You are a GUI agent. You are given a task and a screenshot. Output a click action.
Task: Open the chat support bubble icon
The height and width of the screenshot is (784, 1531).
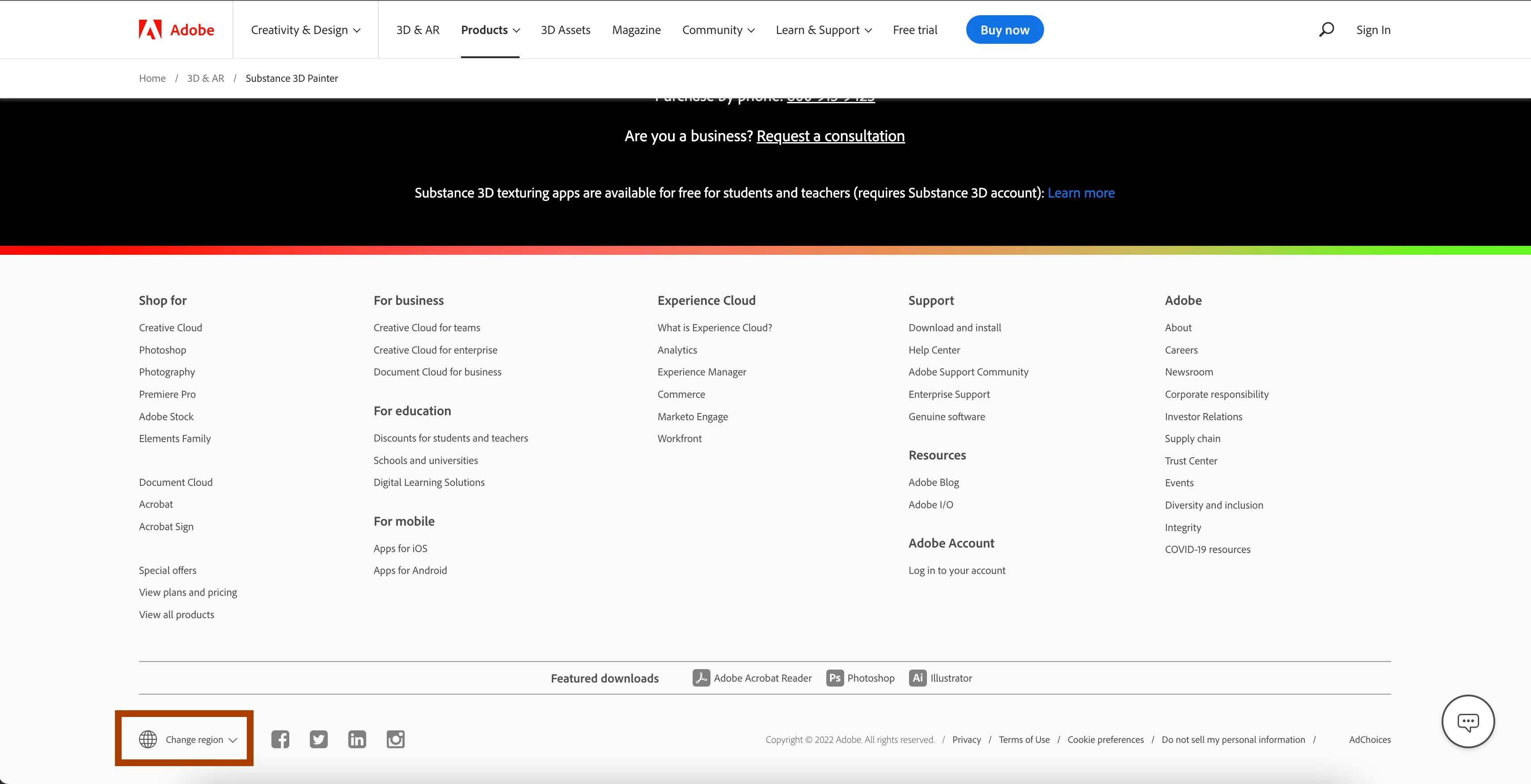click(x=1468, y=721)
